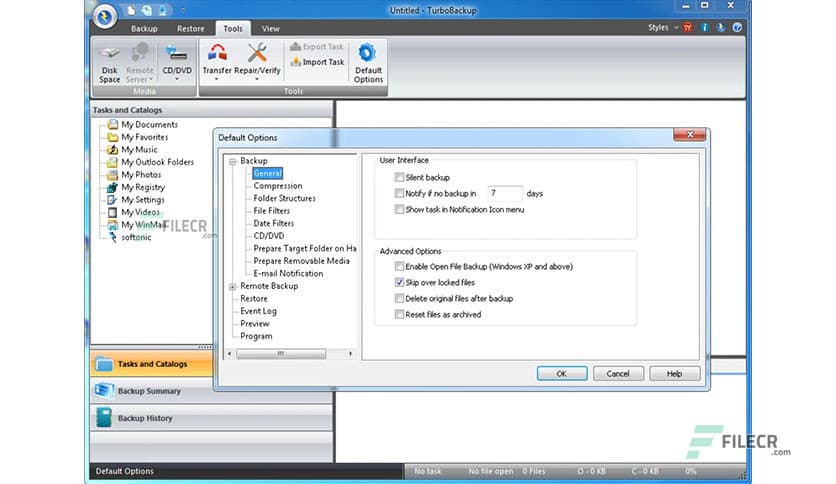Select General in the options tree
This screenshot has width=836, height=484.
(267, 173)
